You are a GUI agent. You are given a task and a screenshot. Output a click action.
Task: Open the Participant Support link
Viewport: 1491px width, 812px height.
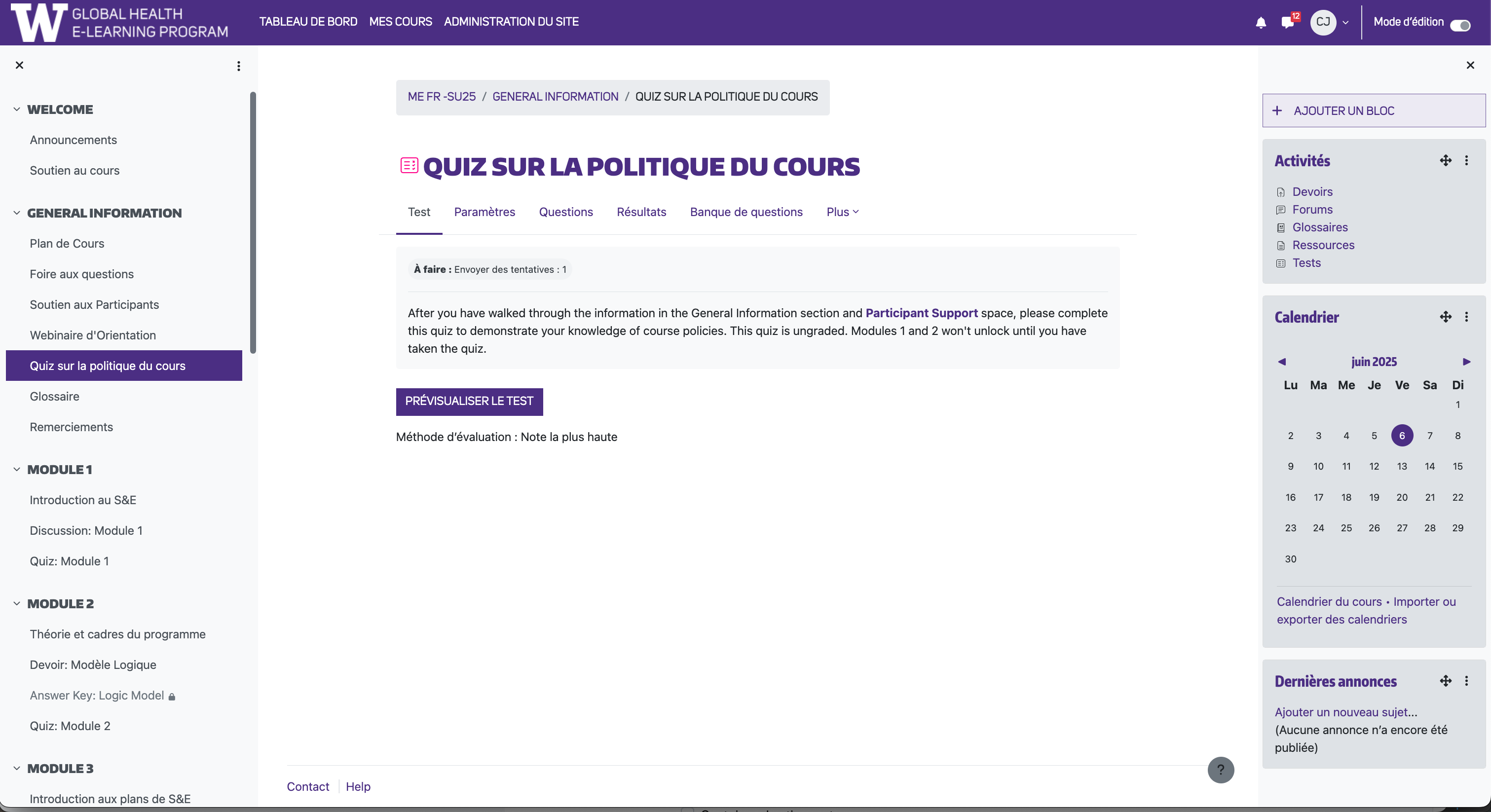click(922, 313)
